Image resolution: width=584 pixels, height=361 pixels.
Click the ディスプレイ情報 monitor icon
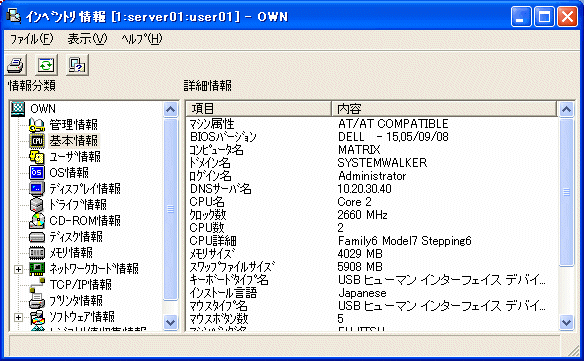(x=37, y=189)
